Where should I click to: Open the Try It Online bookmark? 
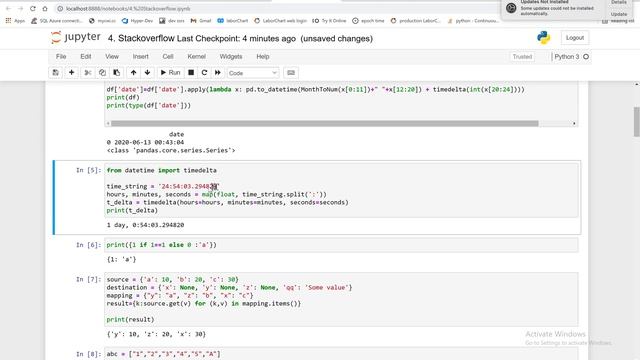point(329,21)
